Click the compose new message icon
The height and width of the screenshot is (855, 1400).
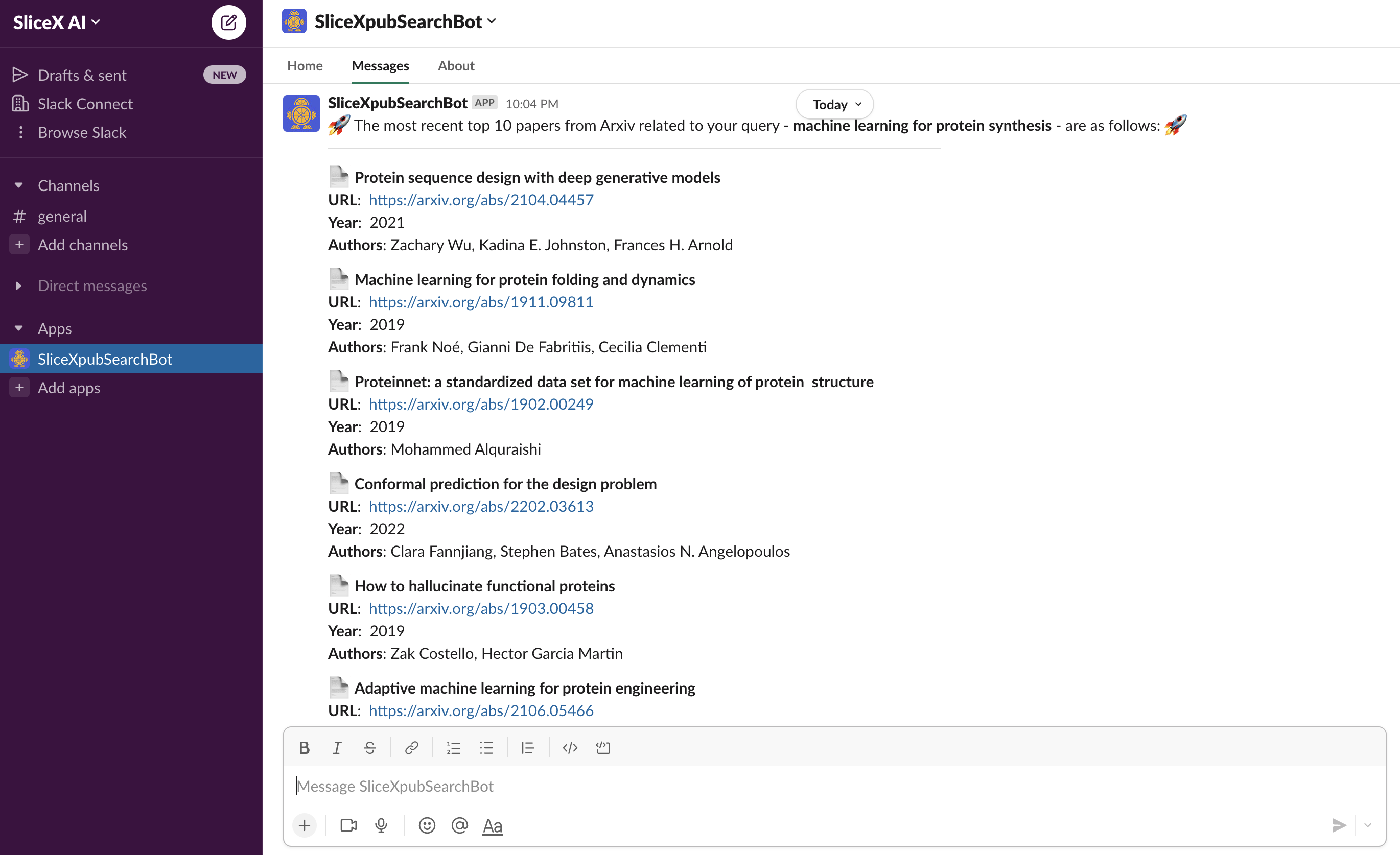tap(228, 22)
